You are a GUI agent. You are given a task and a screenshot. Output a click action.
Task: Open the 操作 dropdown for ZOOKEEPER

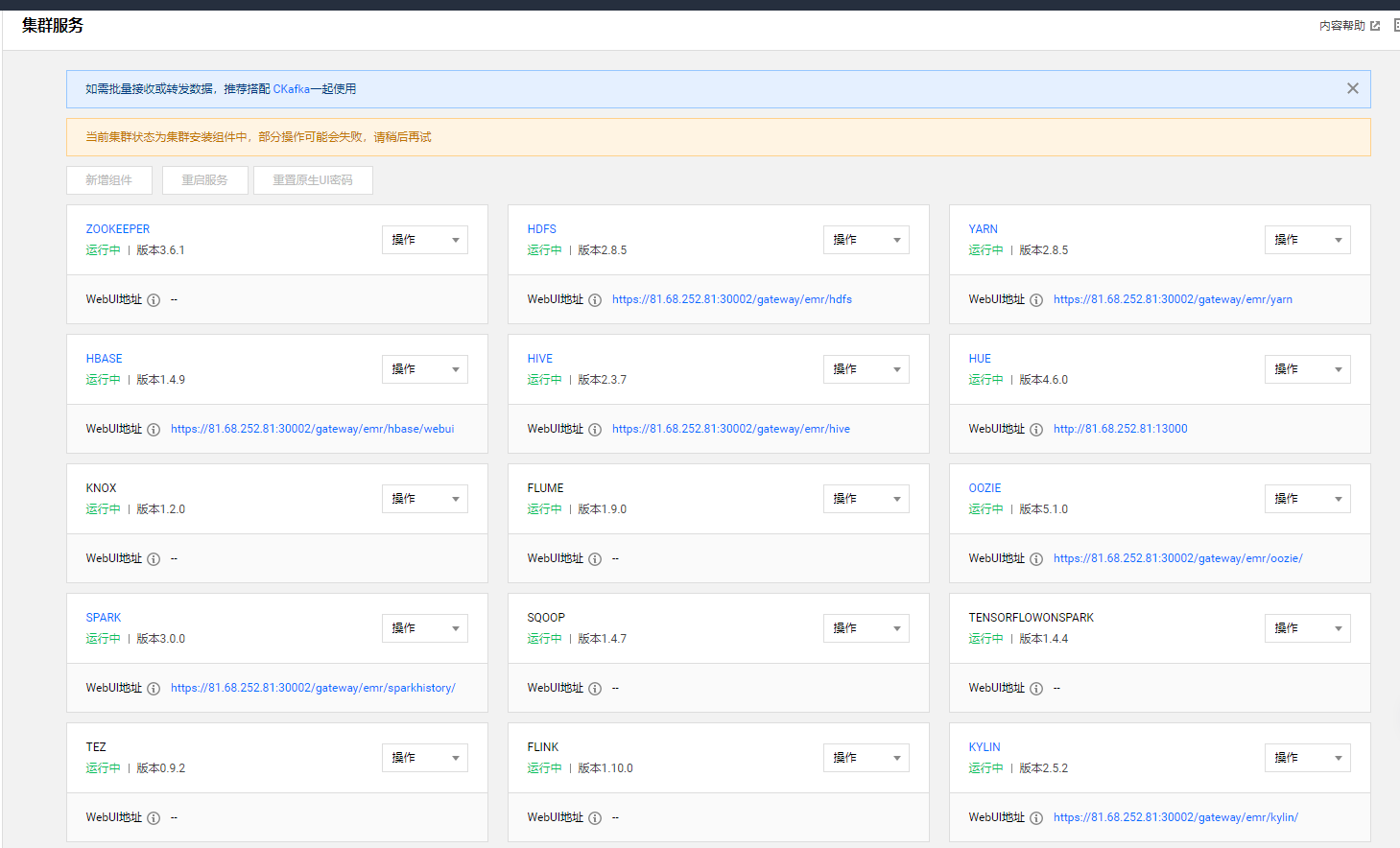tap(425, 240)
